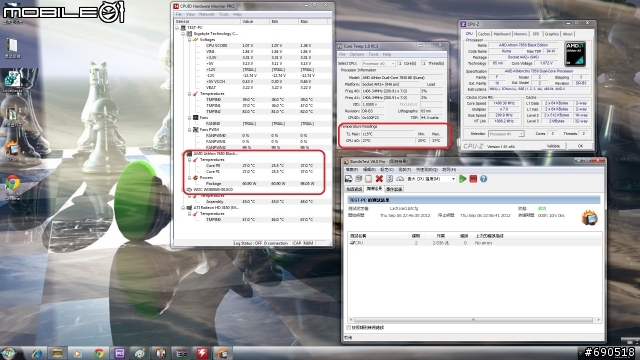Click the left scroll arrow in BurnInTest results
Image resolution: width=640 pixels, height=360 pixels.
coord(351,320)
